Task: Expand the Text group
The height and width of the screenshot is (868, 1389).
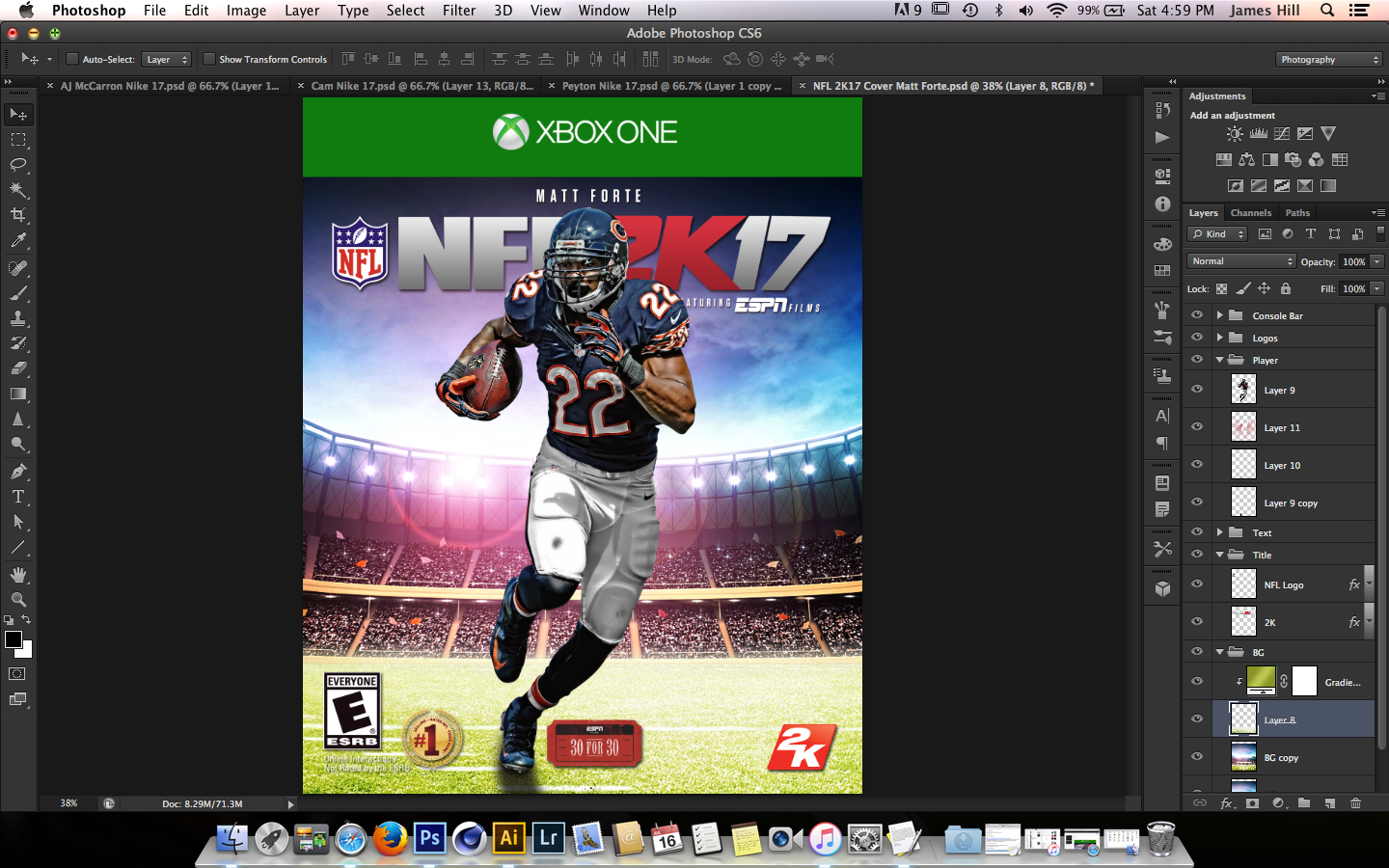Action: pyautogui.click(x=1219, y=532)
